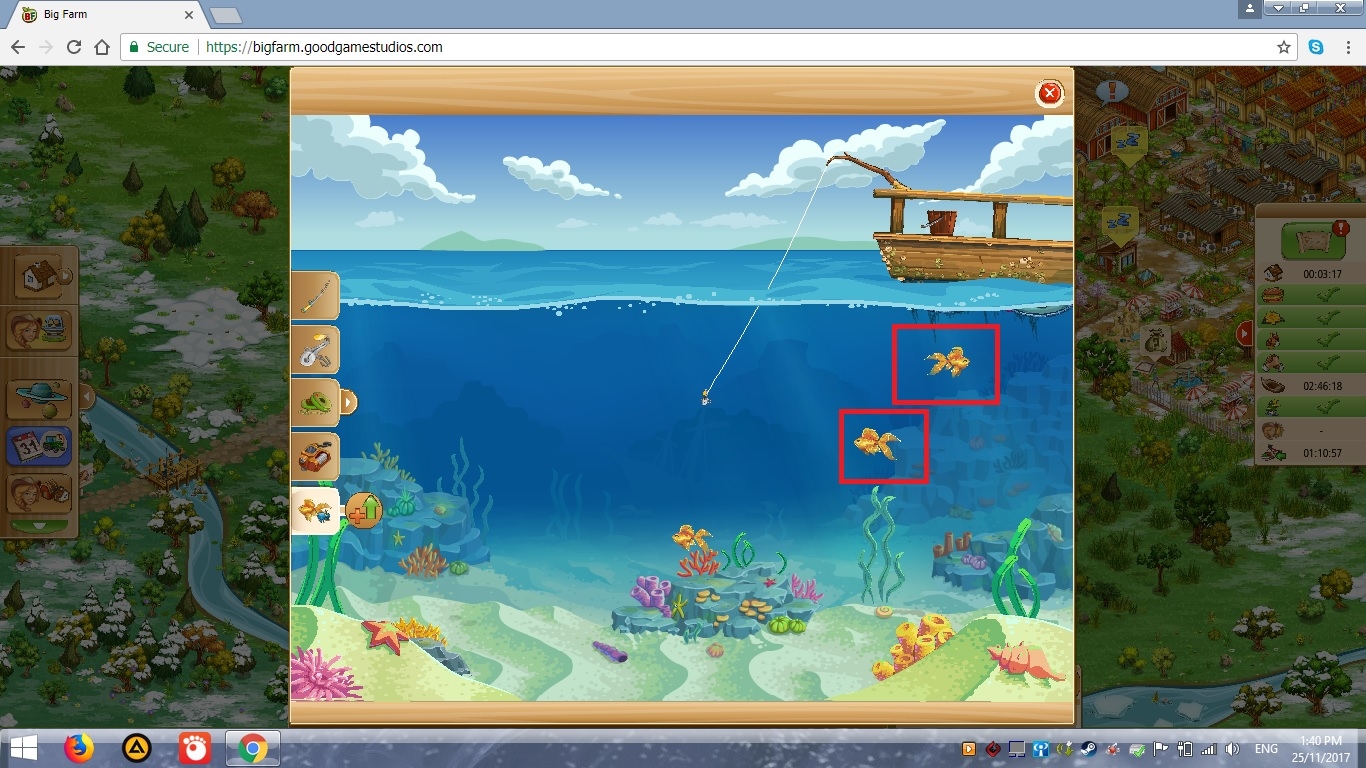1366x768 pixels.
Task: Select the green fishing line slot
Action: [x=315, y=403]
